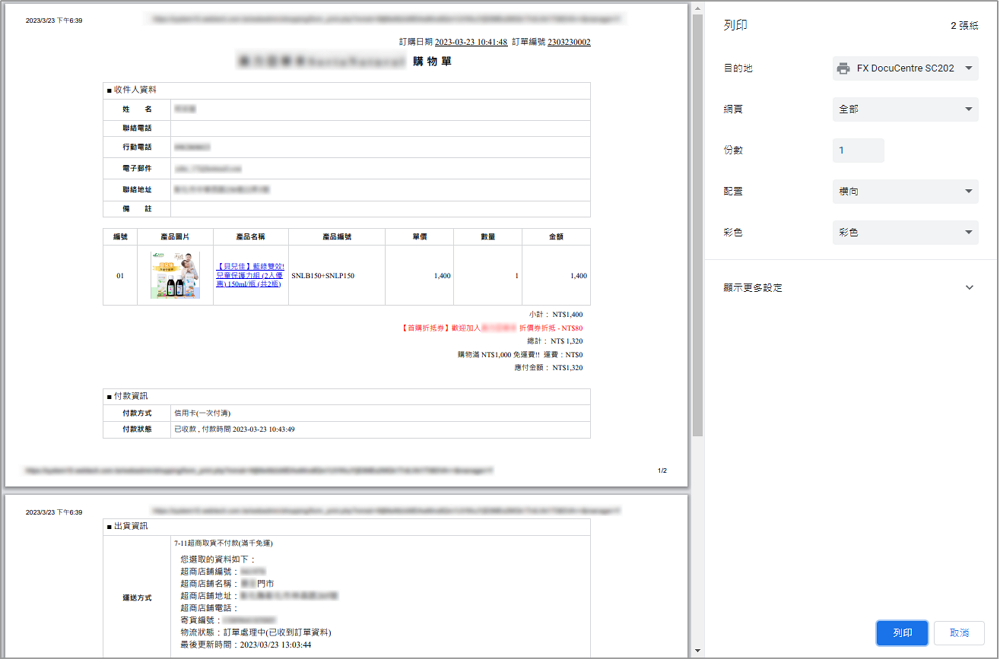Expand the 顯示更多設定 chevron
The width and height of the screenshot is (1000, 659).
[968, 288]
